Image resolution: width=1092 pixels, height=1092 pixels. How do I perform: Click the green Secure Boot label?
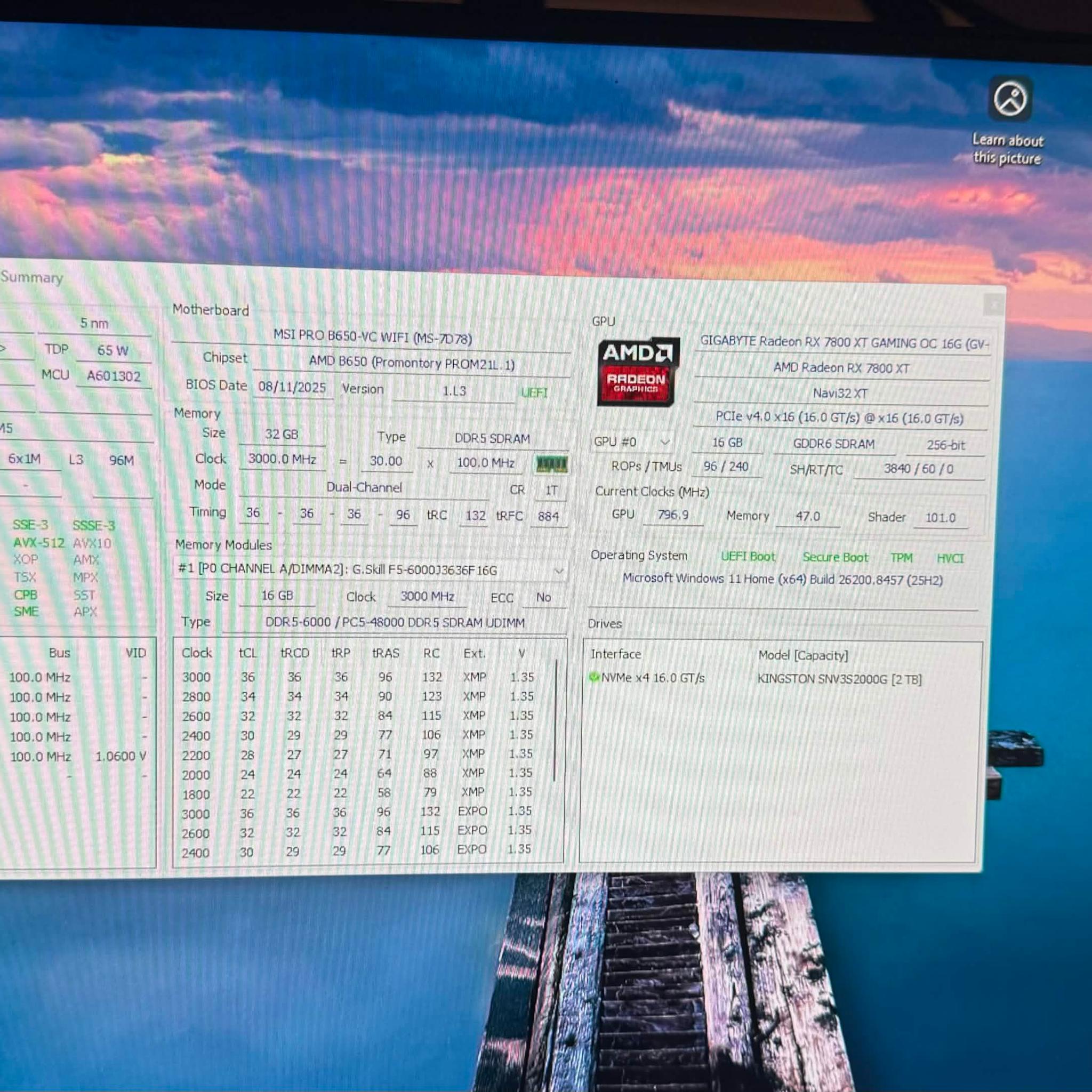pyautogui.click(x=835, y=557)
